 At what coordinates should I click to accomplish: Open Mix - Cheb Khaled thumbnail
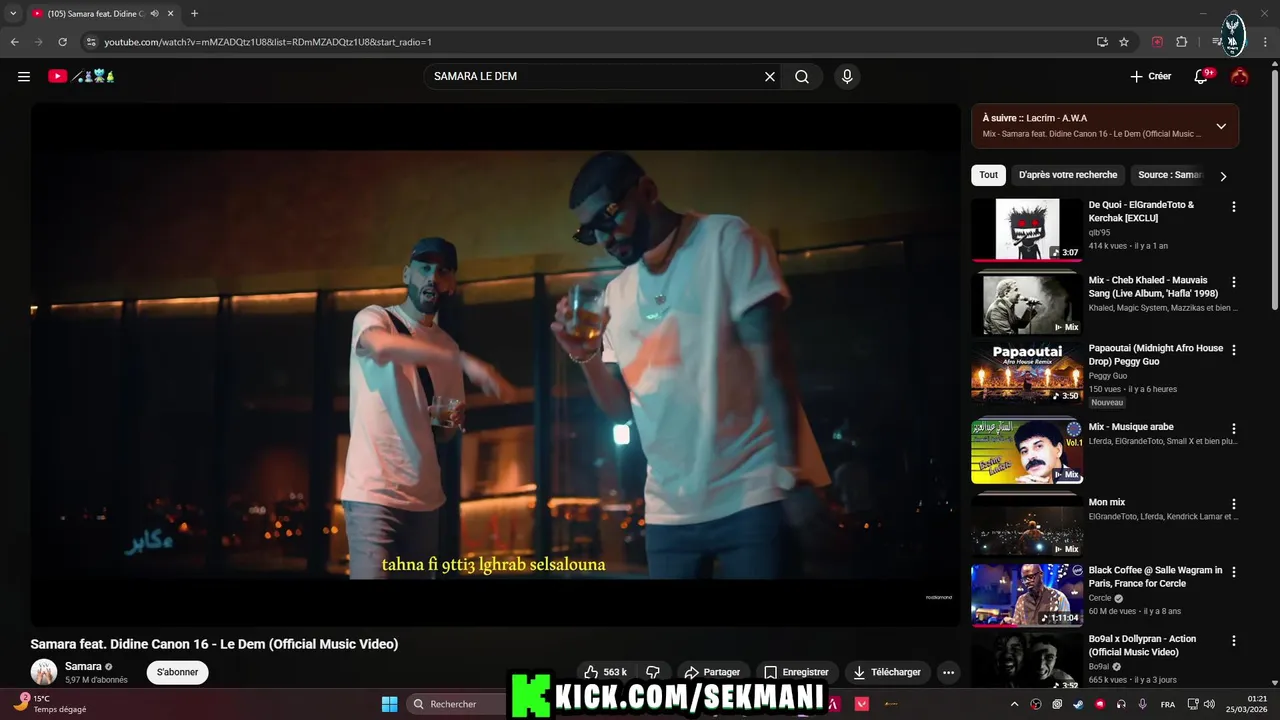(1027, 304)
